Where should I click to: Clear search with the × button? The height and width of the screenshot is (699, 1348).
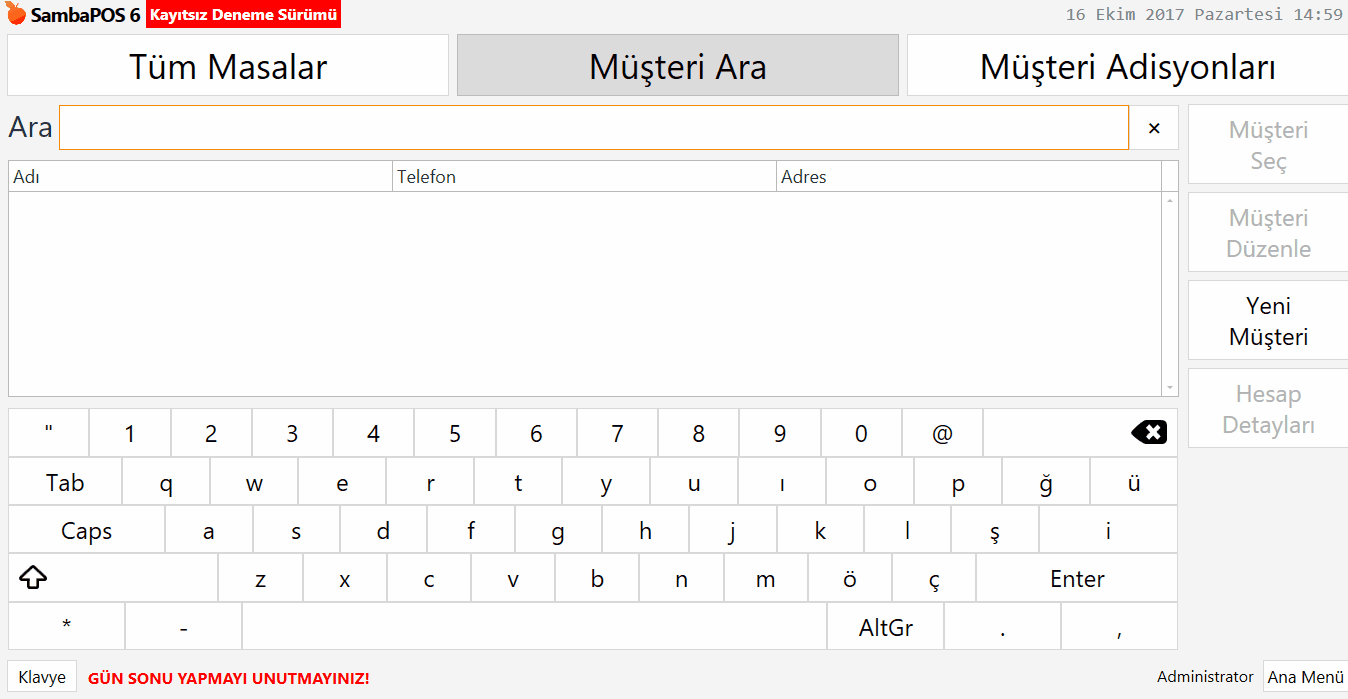[x=1154, y=128]
